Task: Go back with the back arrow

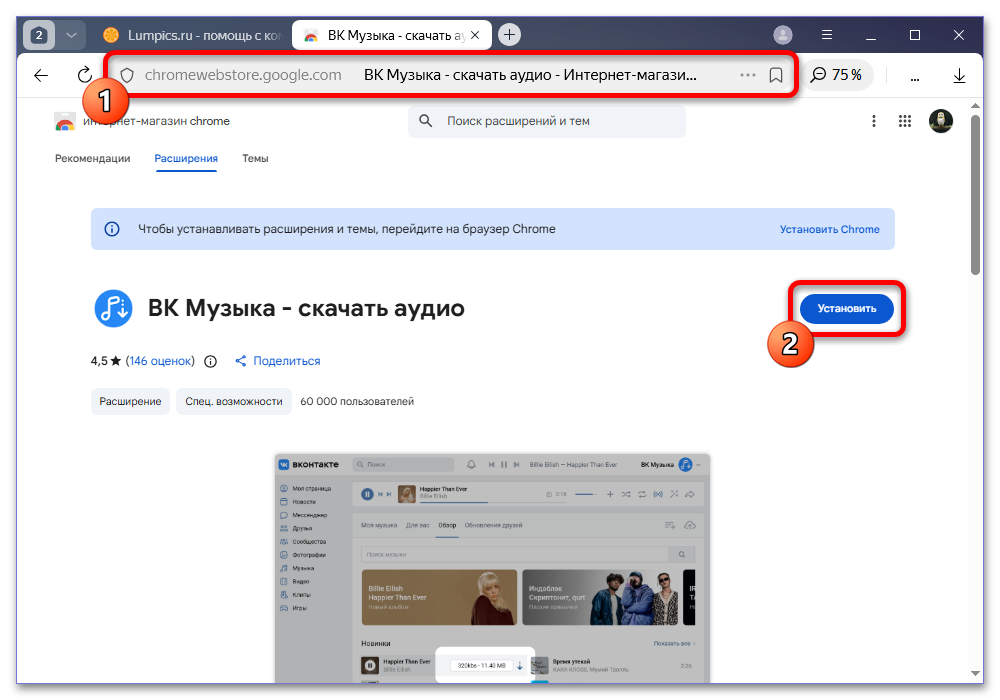Action: [x=41, y=75]
